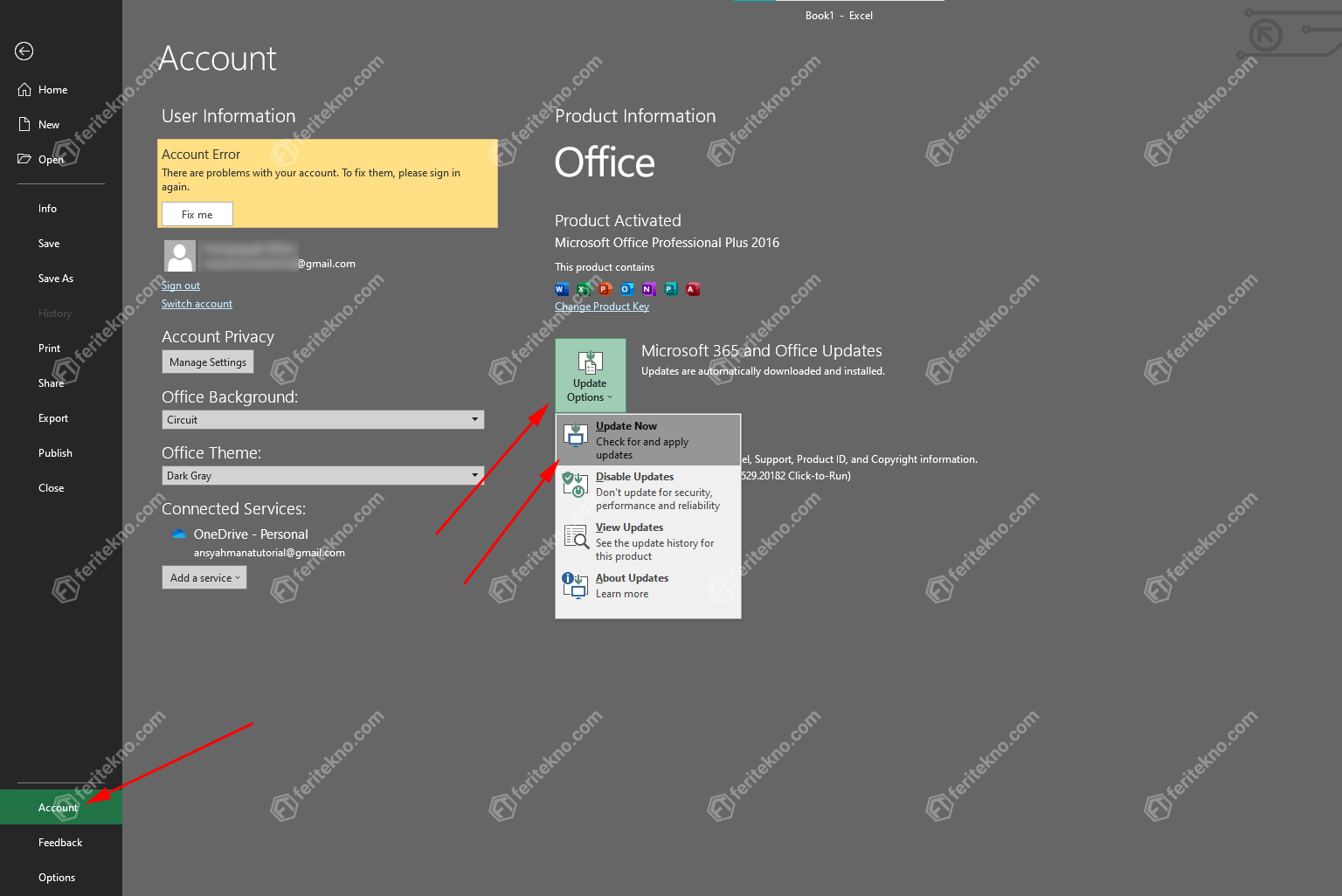Click the Access app icon
The width and height of the screenshot is (1342, 896).
tap(693, 290)
